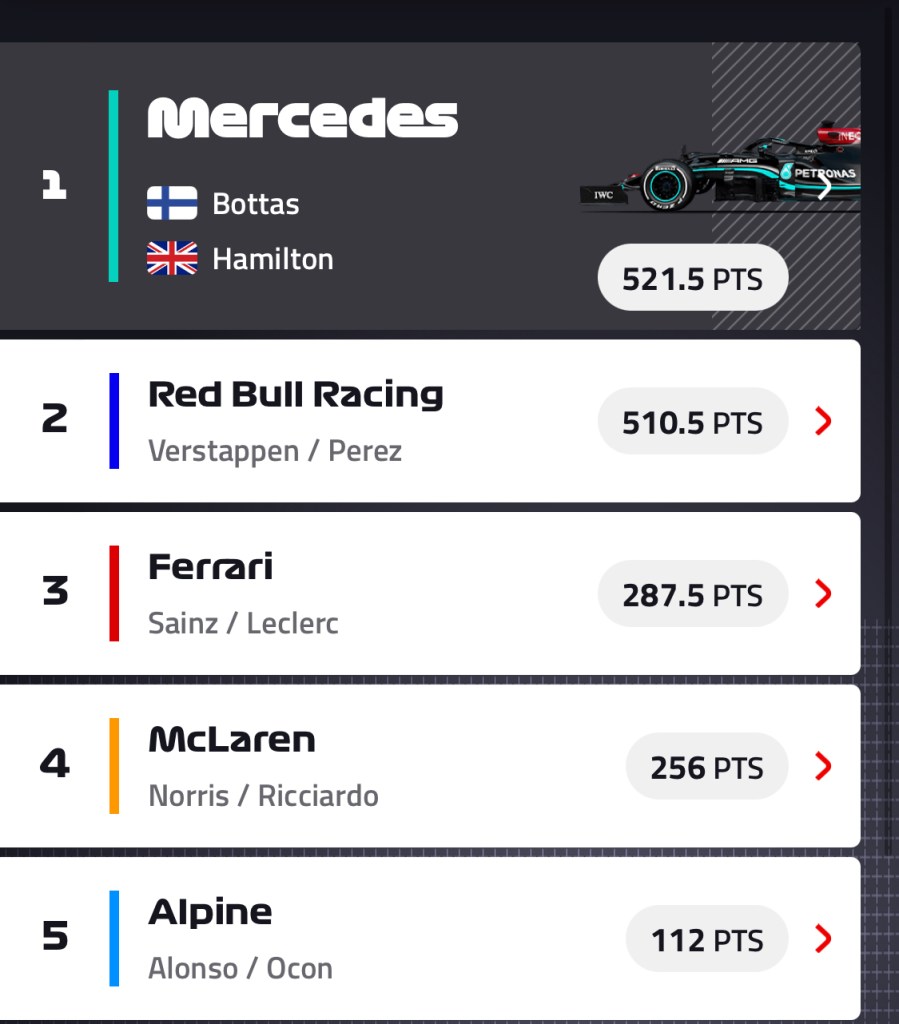The width and height of the screenshot is (899, 1024).
Task: Expand Ferrari row using red arrow
Action: [823, 594]
